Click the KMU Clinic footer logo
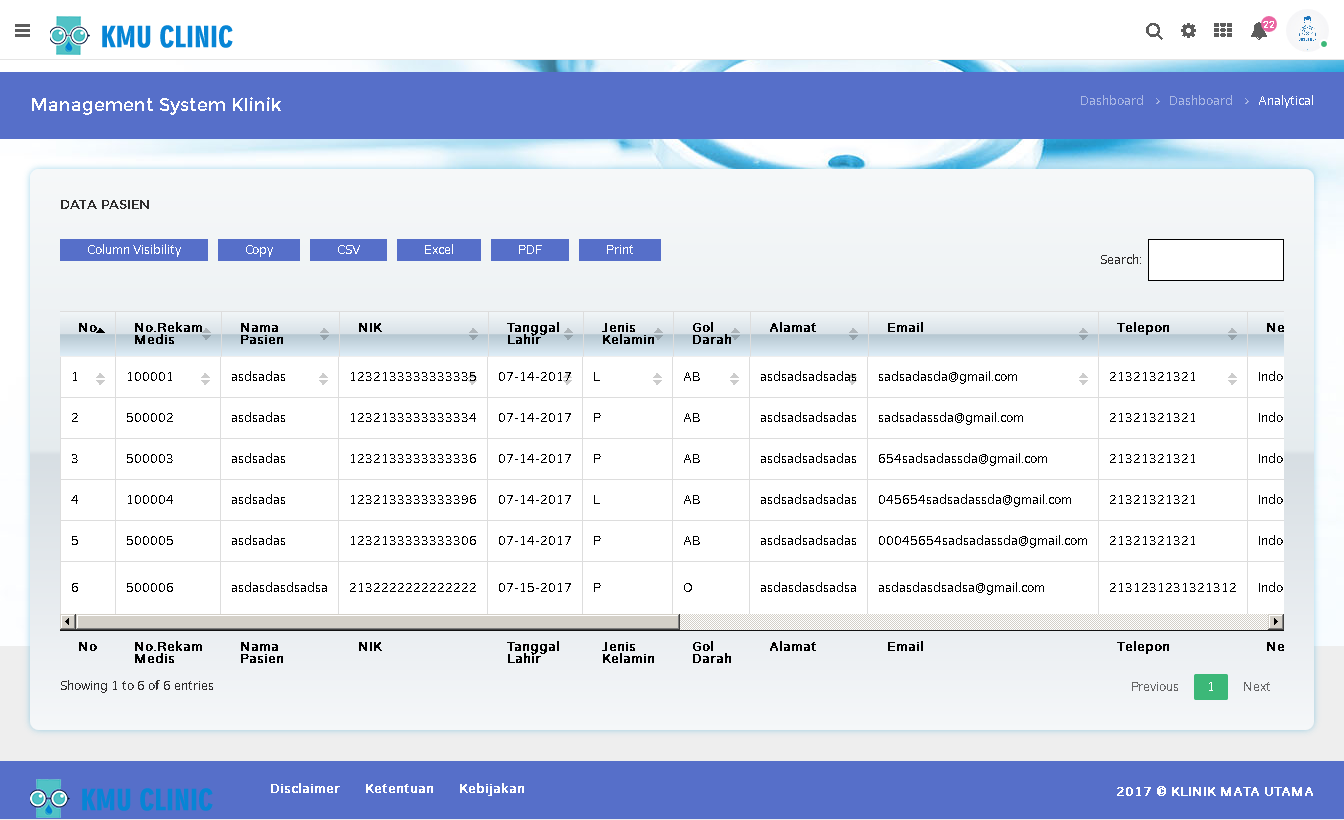The width and height of the screenshot is (1344, 820). [121, 798]
